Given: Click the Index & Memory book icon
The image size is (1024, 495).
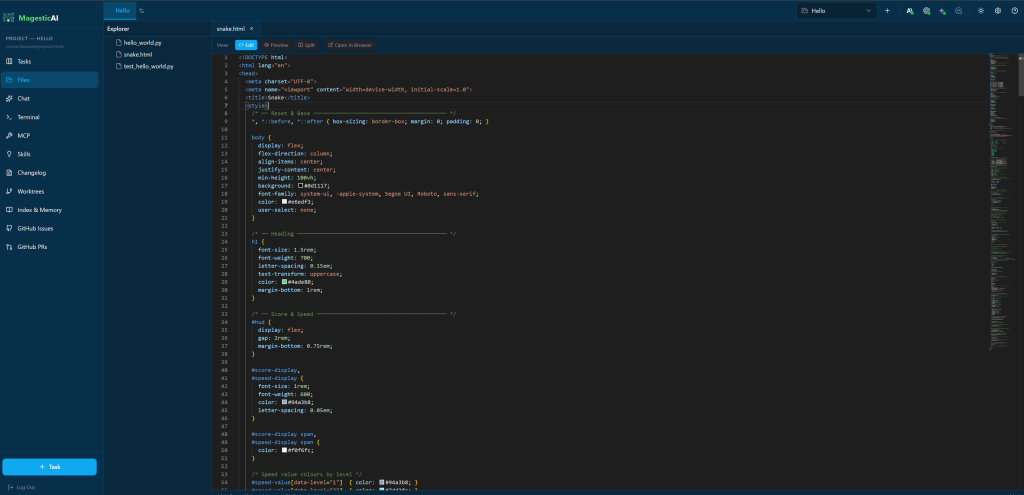Looking at the screenshot, I should pos(9,210).
